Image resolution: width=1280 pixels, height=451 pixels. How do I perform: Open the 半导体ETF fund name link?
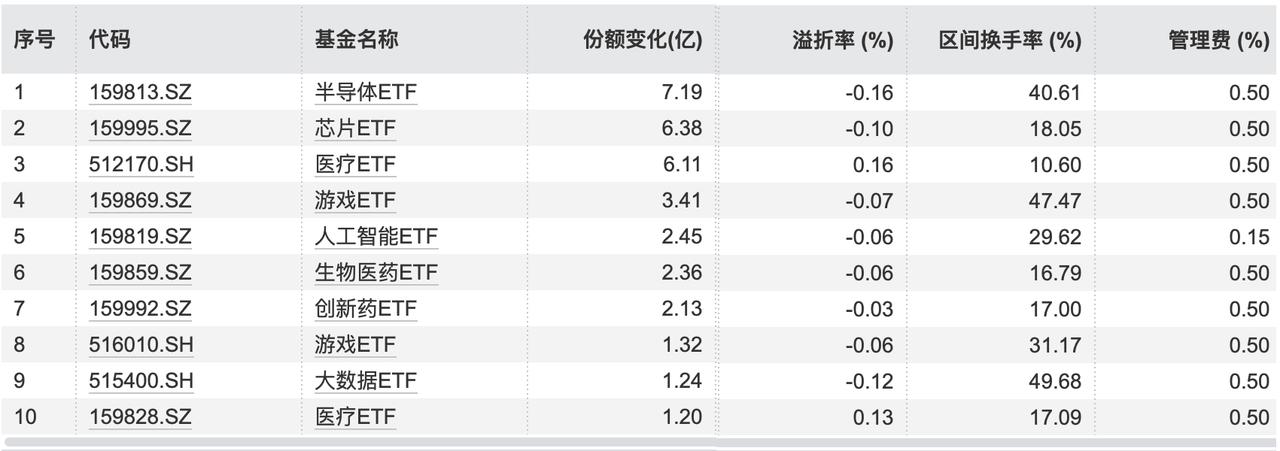pos(366,93)
